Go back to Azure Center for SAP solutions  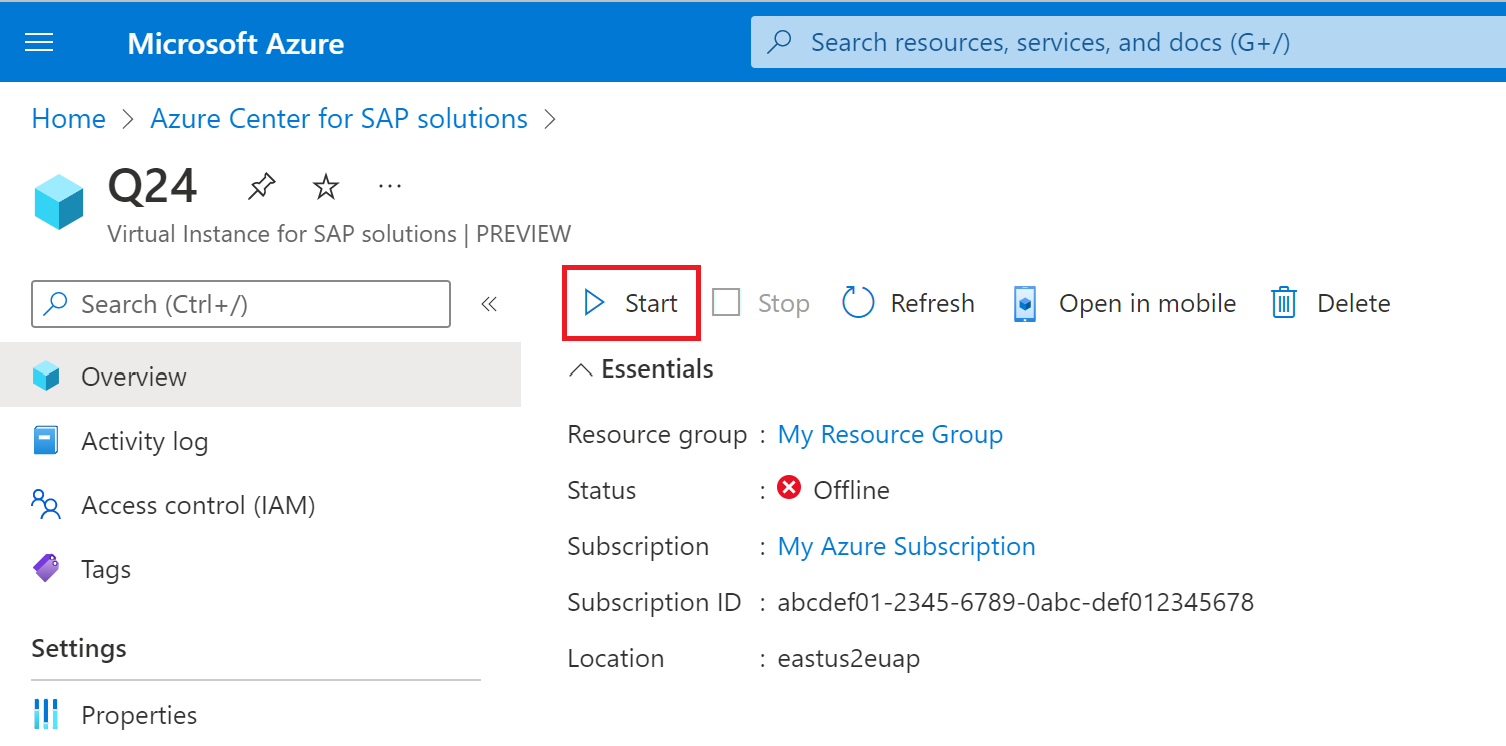tap(339, 118)
